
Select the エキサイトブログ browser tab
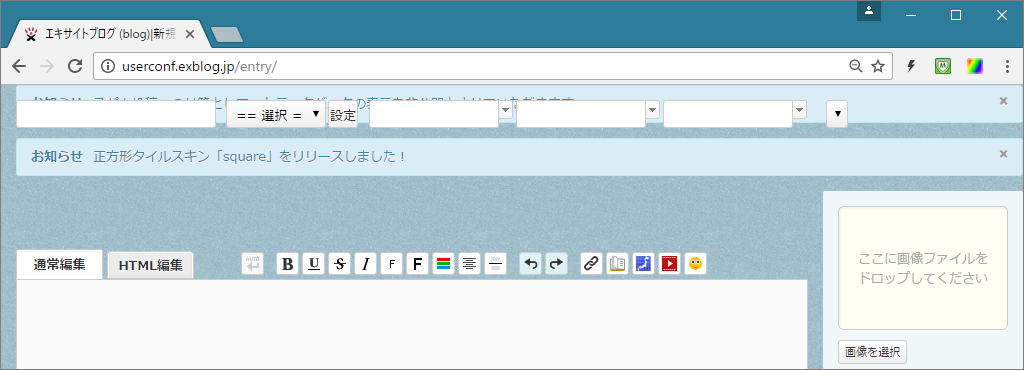(110, 35)
